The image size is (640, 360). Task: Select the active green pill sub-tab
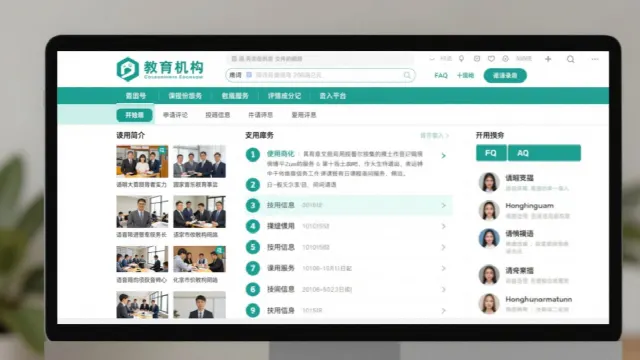pos(134,115)
